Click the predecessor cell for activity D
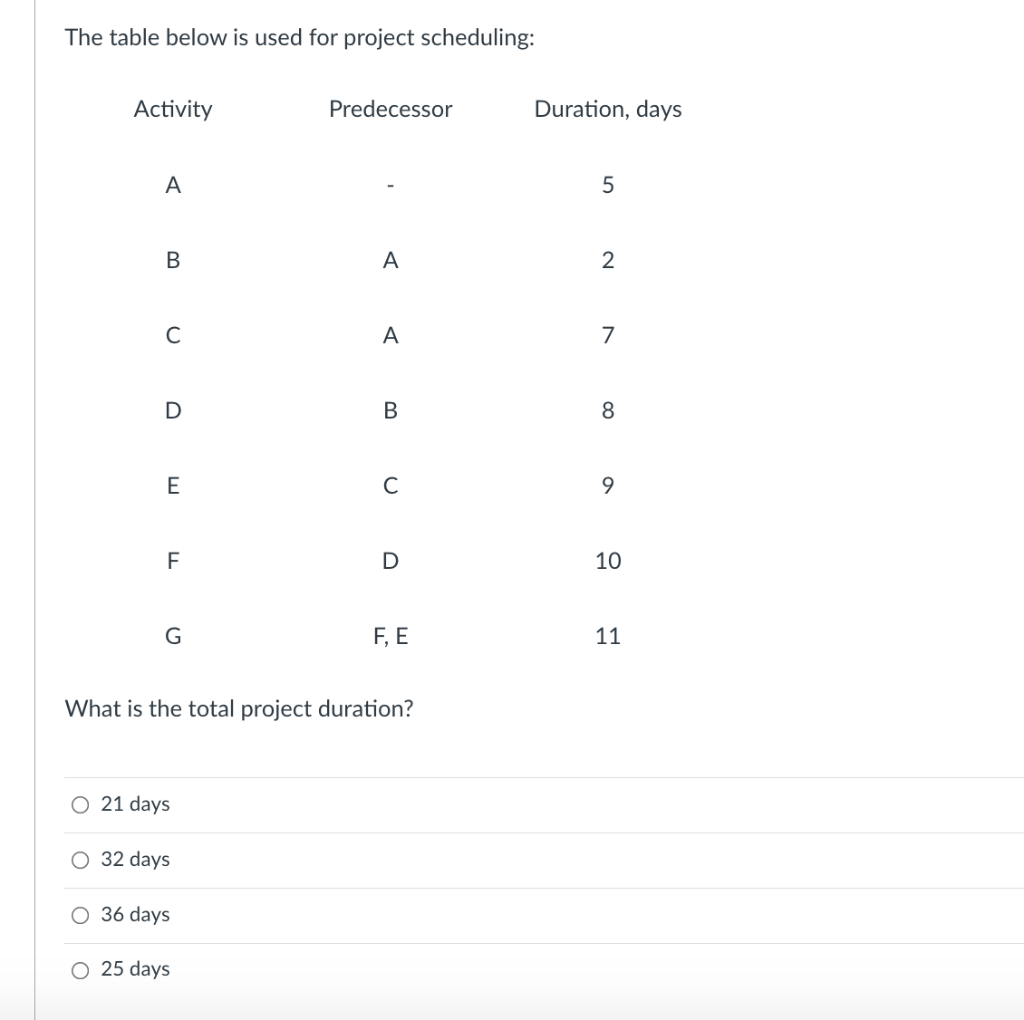Screen dimensions: 1024x1020 coord(391,410)
